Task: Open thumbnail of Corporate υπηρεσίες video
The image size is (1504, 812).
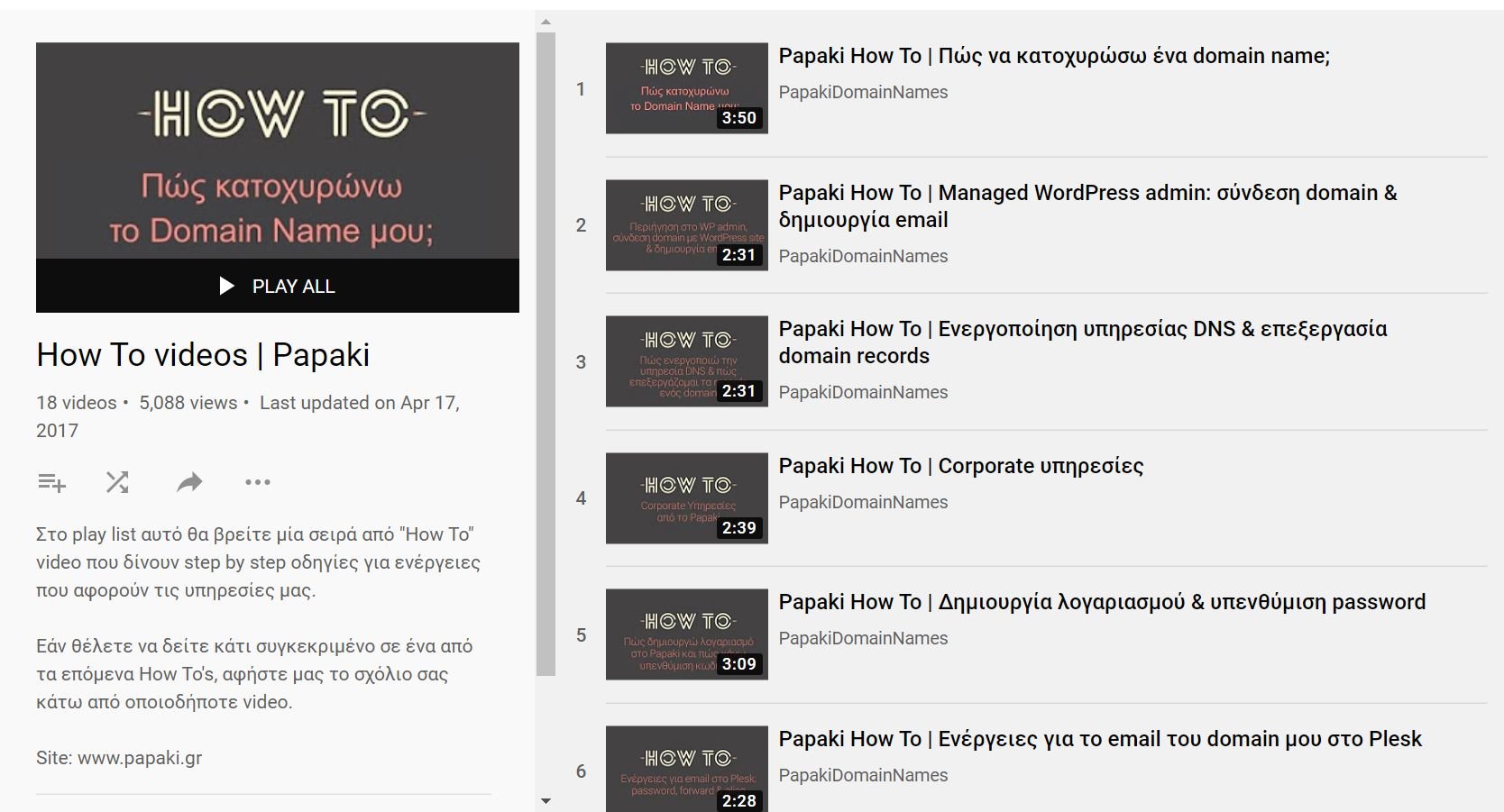Action: pyautogui.click(x=687, y=498)
